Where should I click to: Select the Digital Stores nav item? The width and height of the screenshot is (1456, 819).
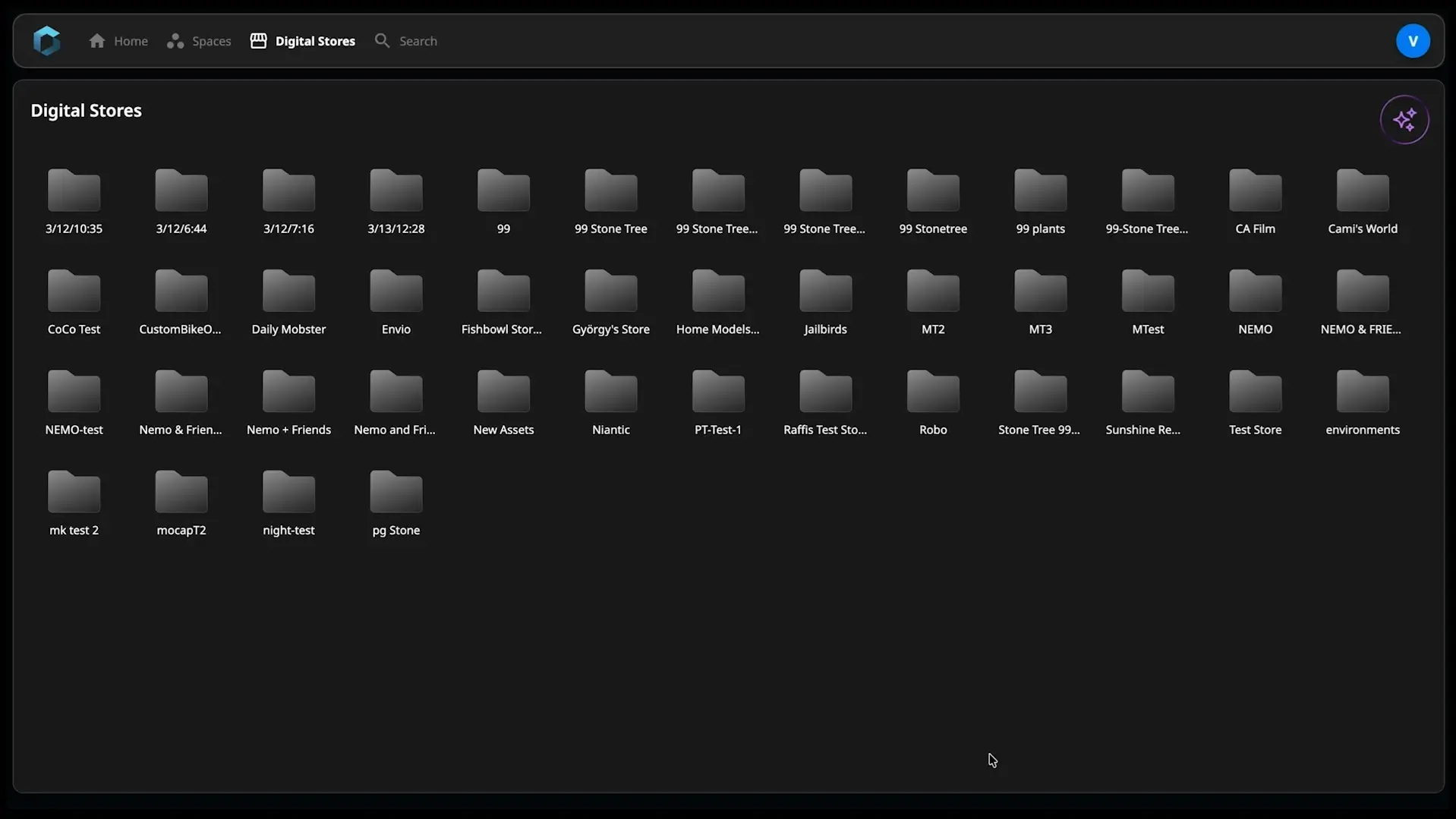click(303, 41)
